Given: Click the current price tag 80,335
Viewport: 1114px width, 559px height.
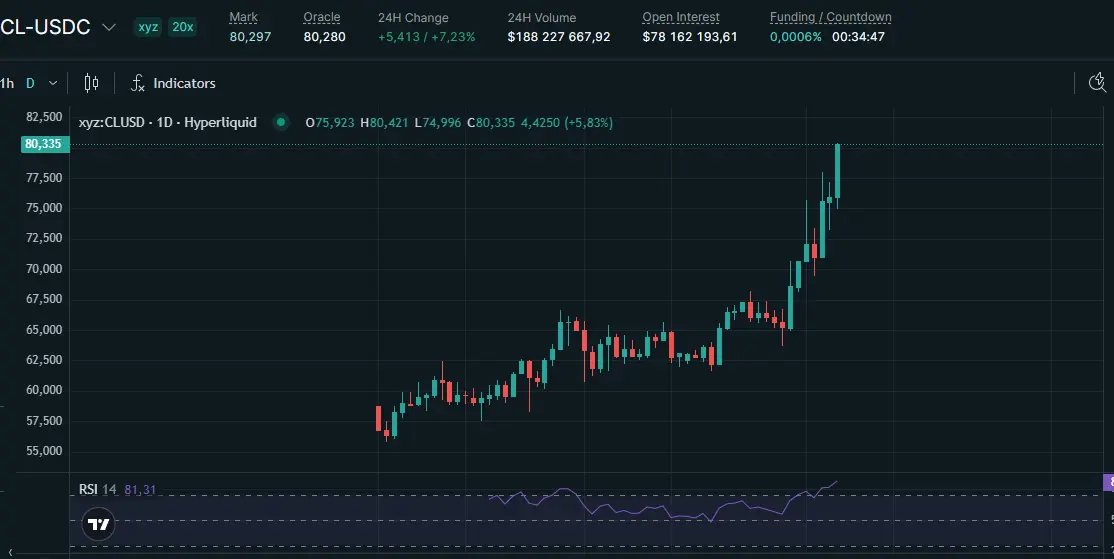Looking at the screenshot, I should pos(43,144).
